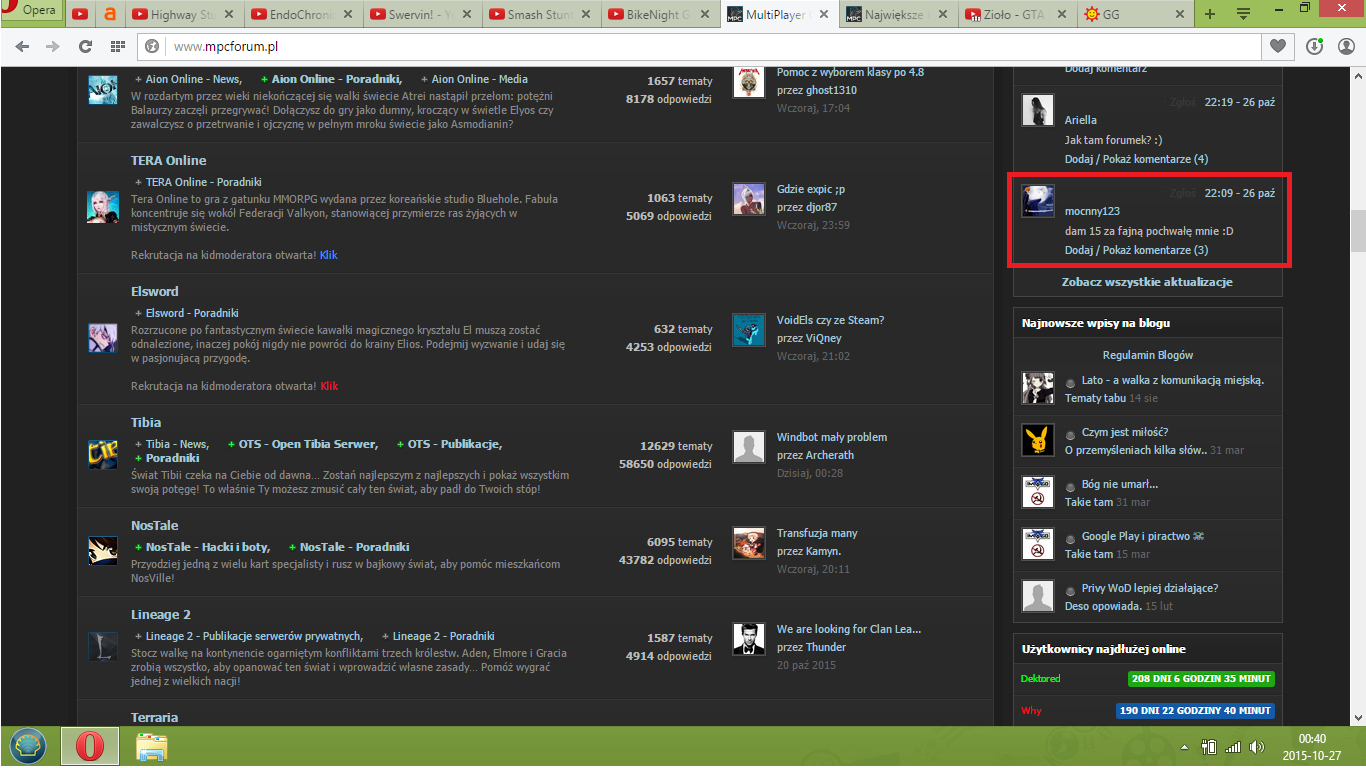Open Aion Online - Media subforum
Viewport: 1366px width, 768px height.
click(x=480, y=79)
